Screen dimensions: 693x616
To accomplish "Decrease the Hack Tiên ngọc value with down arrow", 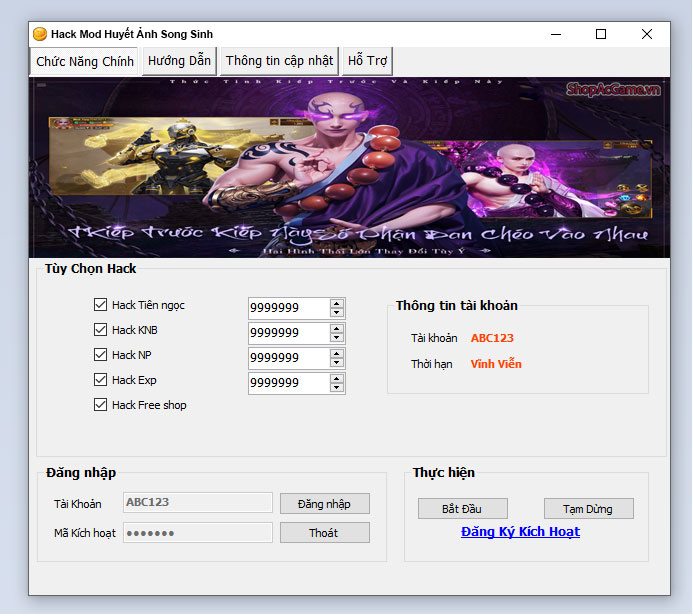I will [x=337, y=313].
